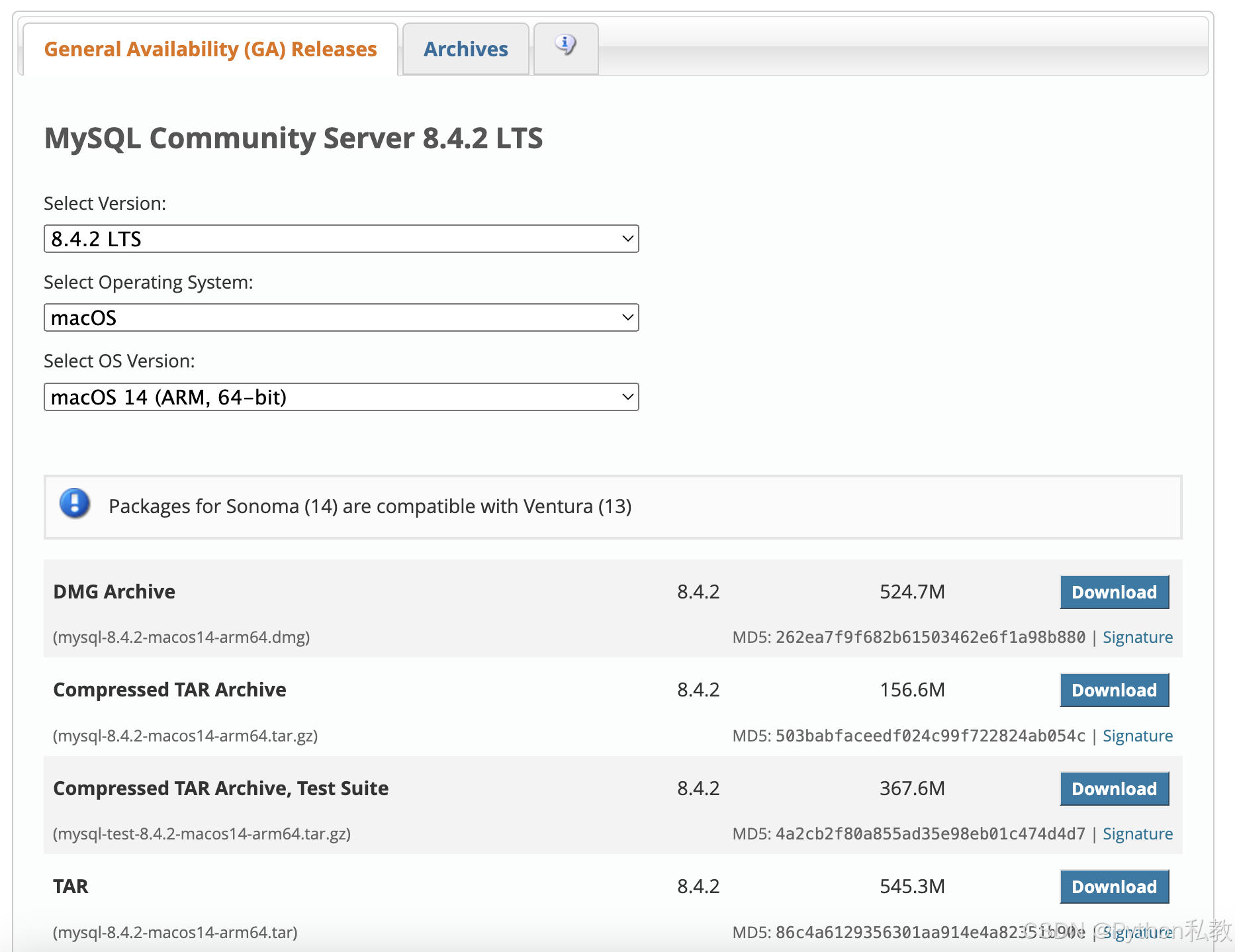Screen dimensions: 1235x952
Task: Open Signature link for Test Suite archive
Action: 1138,833
